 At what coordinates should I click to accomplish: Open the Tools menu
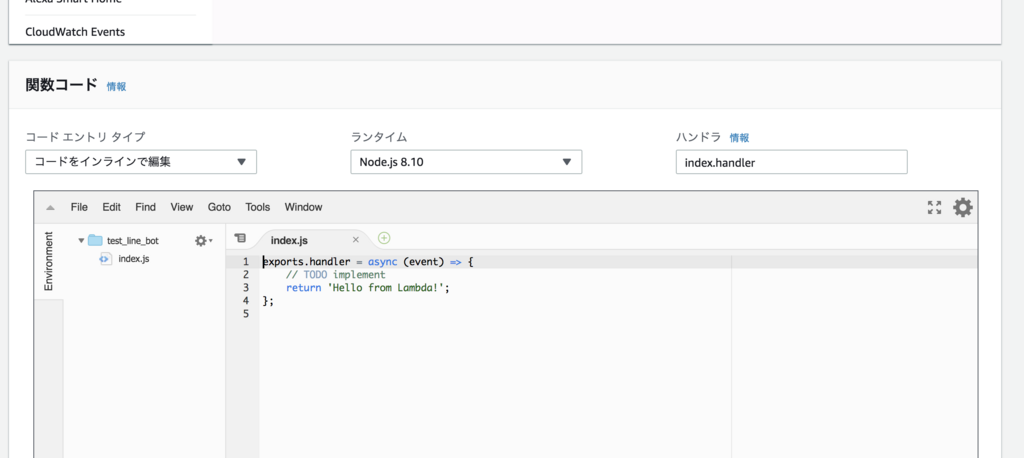(x=258, y=207)
